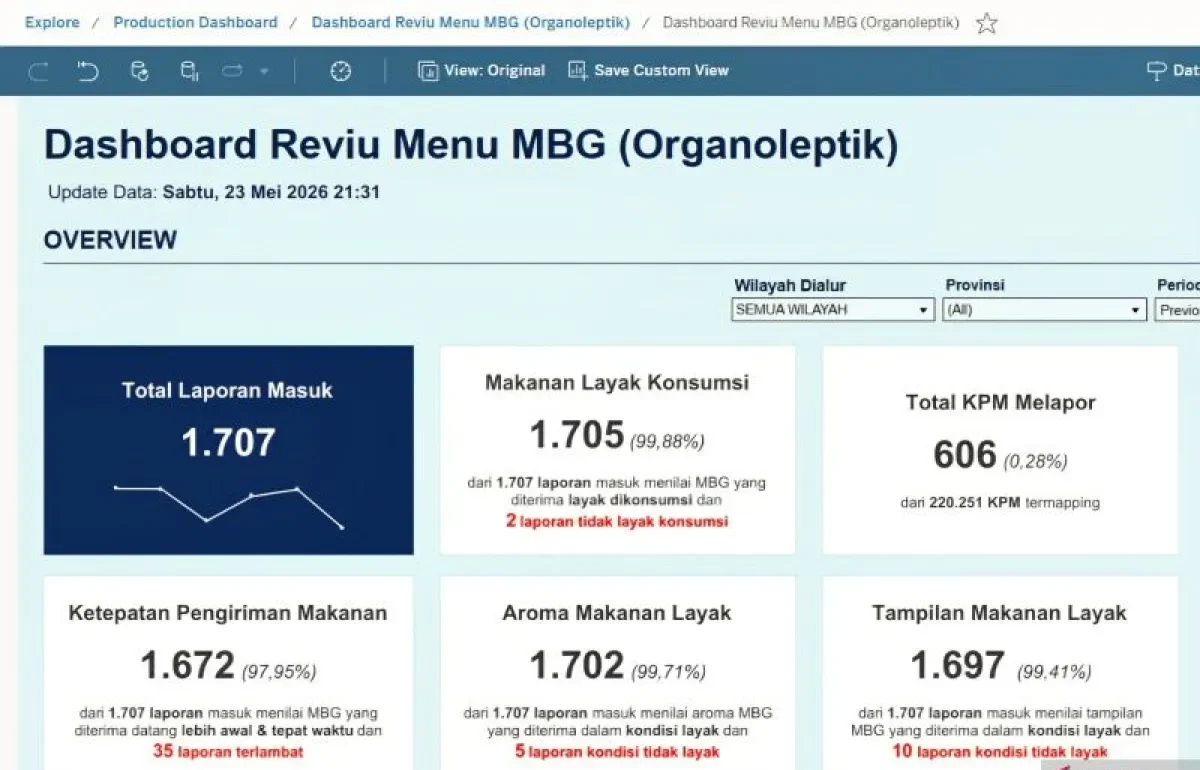Click '10 laporan kondisi tidak layak' text
The image size is (1200, 770).
[1000, 751]
